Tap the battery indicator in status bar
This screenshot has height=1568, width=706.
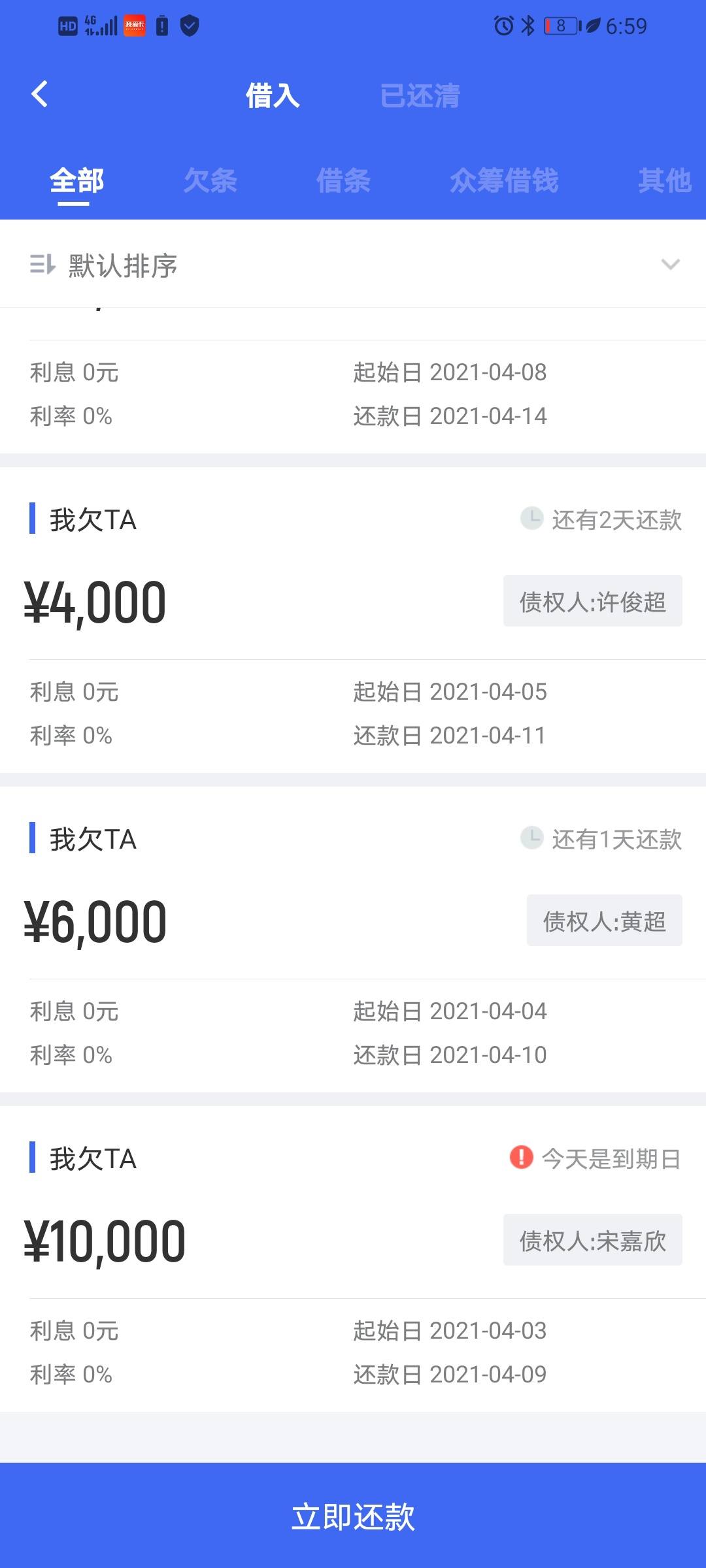coord(562,26)
